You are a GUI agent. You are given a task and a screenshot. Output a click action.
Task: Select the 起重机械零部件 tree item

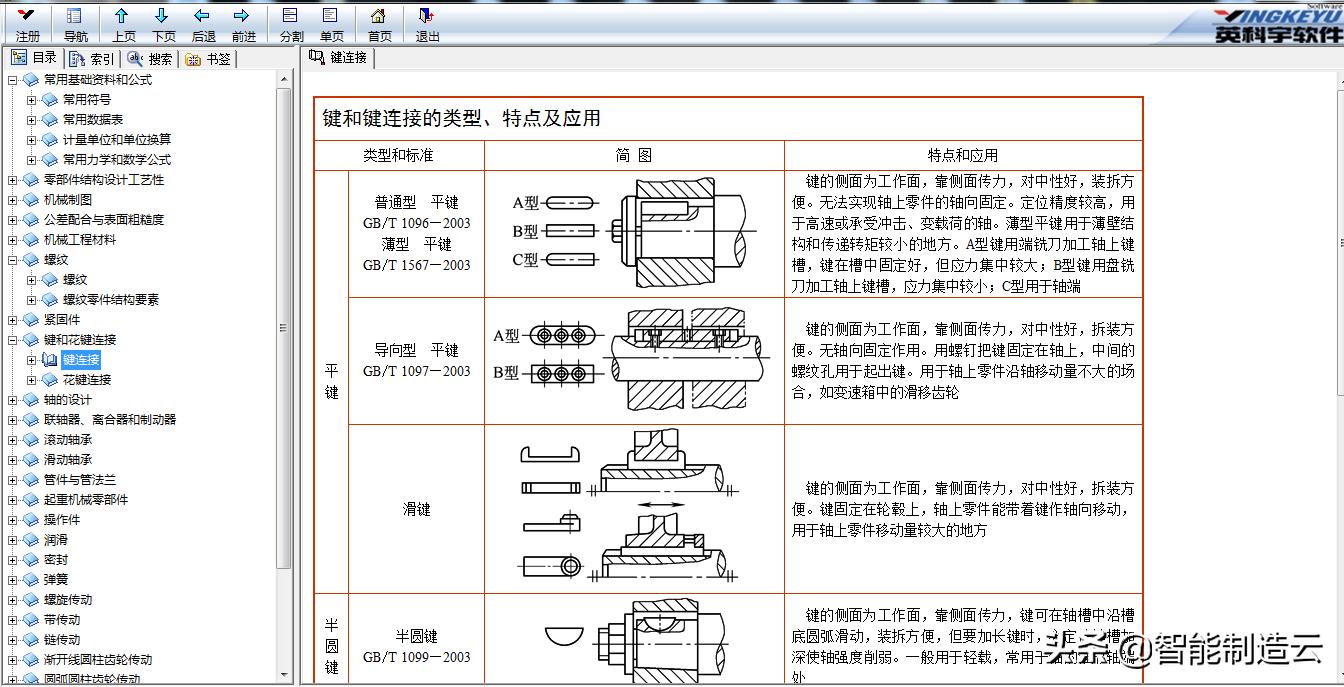(85, 500)
